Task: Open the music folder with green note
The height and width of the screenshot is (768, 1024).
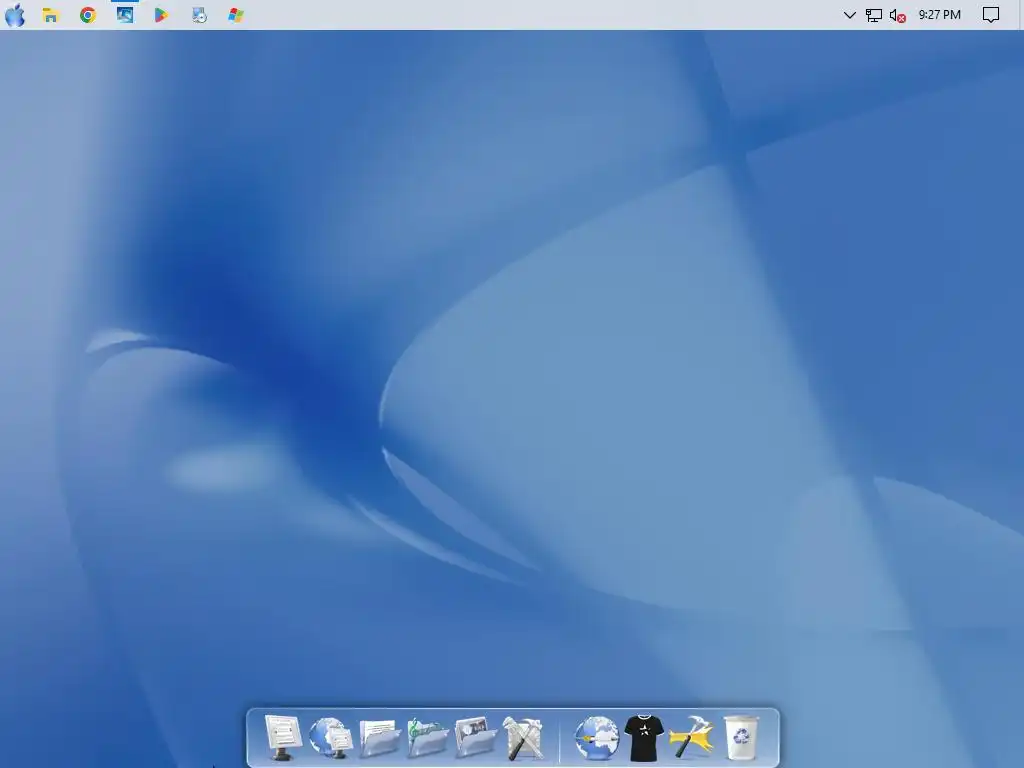Action: [x=428, y=738]
